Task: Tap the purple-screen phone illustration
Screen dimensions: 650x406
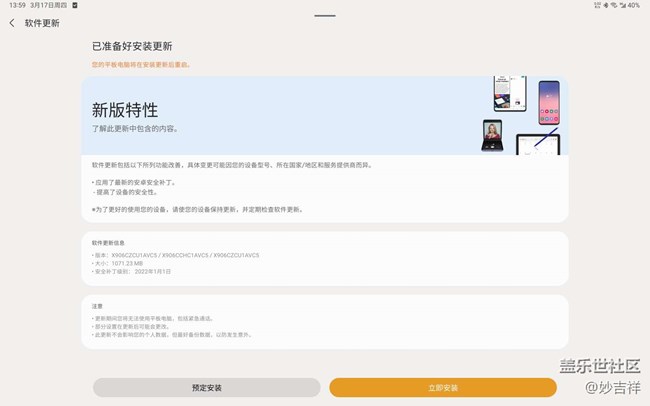Action: click(x=549, y=103)
